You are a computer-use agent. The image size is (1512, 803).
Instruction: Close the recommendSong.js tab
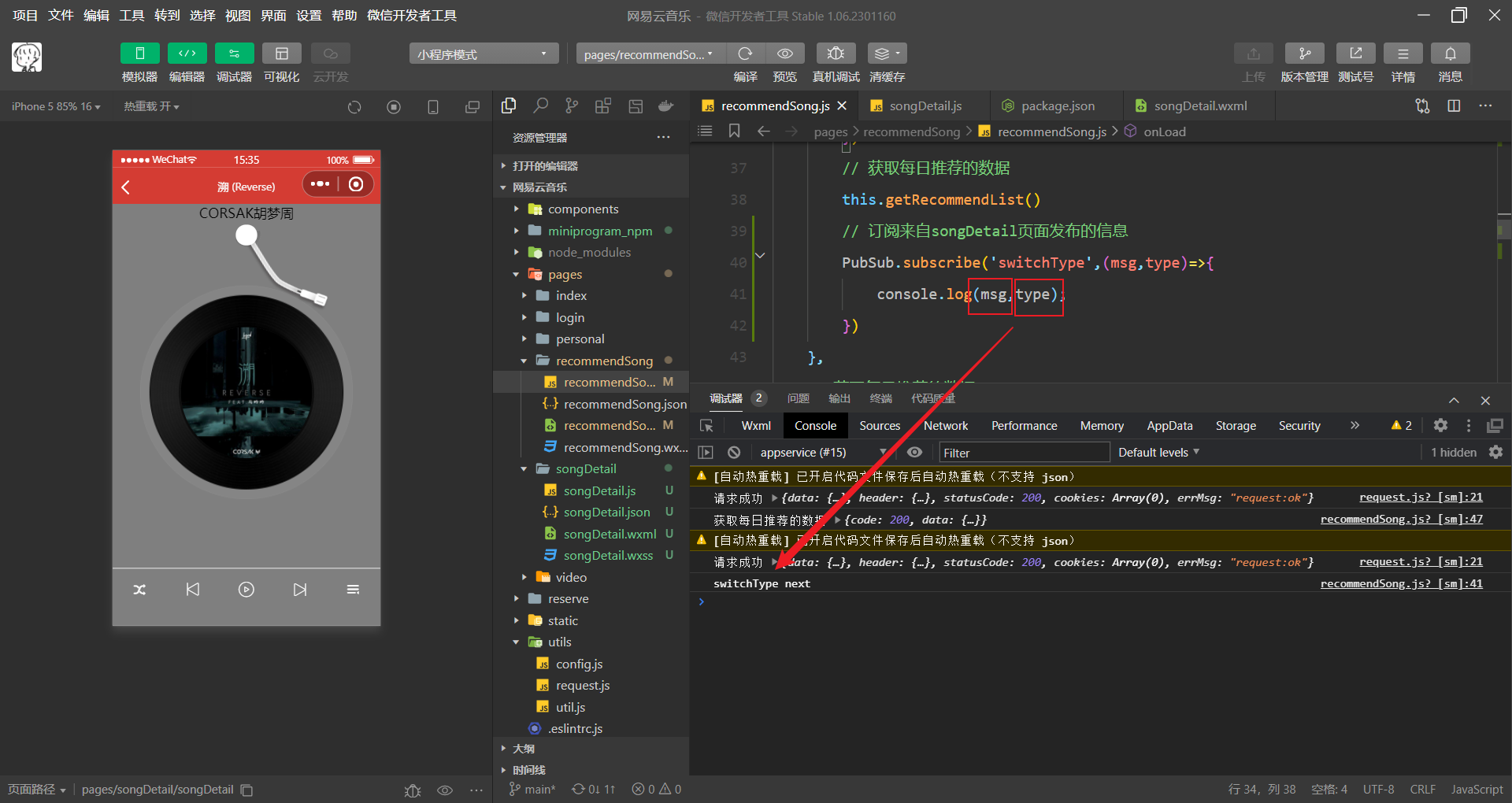[x=842, y=105]
